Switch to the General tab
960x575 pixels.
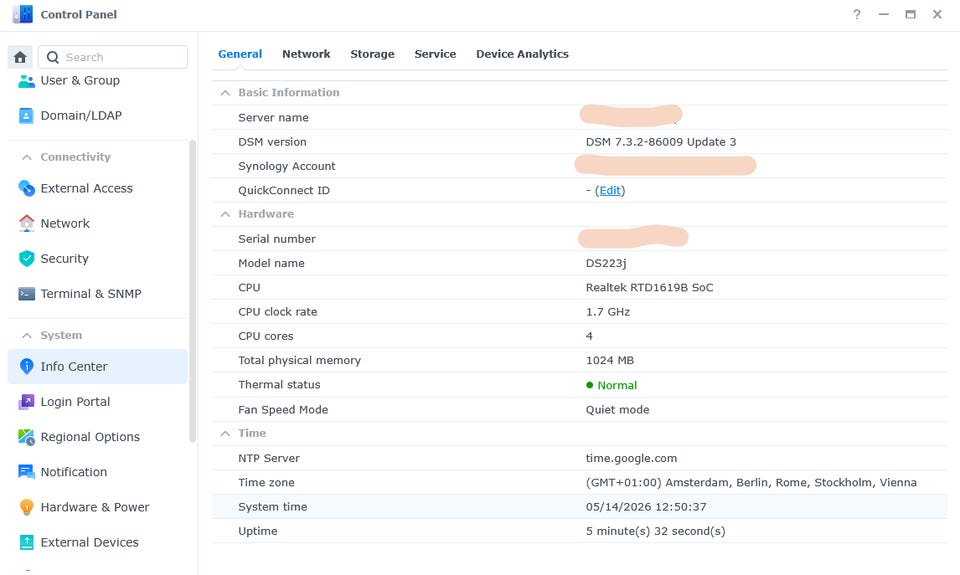point(240,54)
